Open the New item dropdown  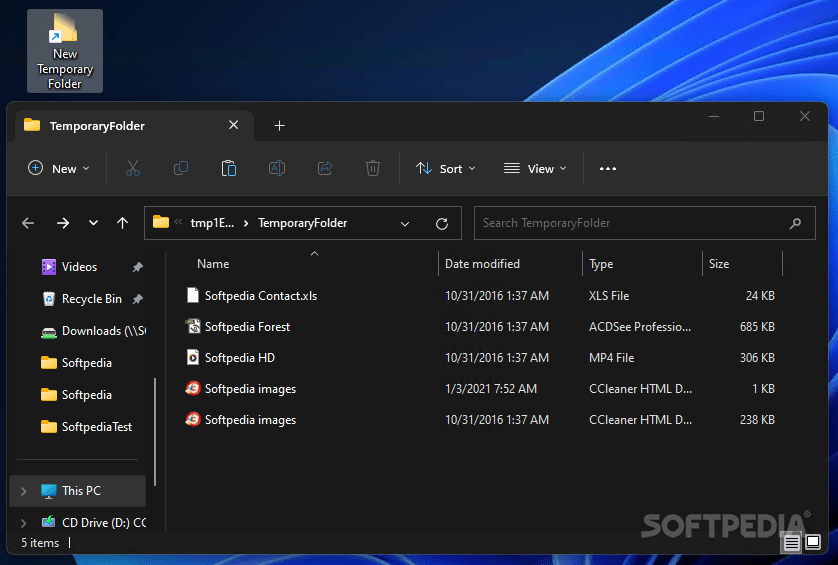58,168
